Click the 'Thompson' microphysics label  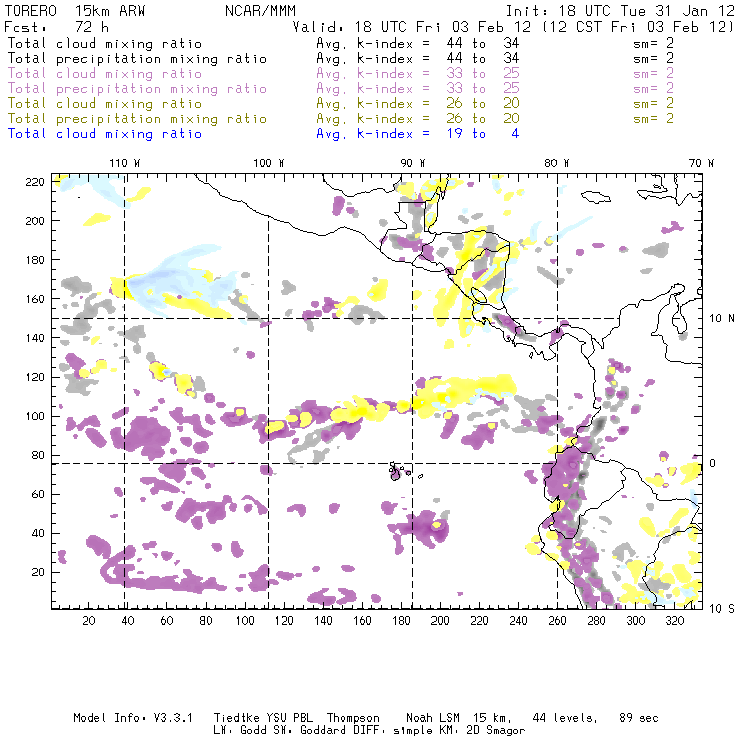coord(353,718)
